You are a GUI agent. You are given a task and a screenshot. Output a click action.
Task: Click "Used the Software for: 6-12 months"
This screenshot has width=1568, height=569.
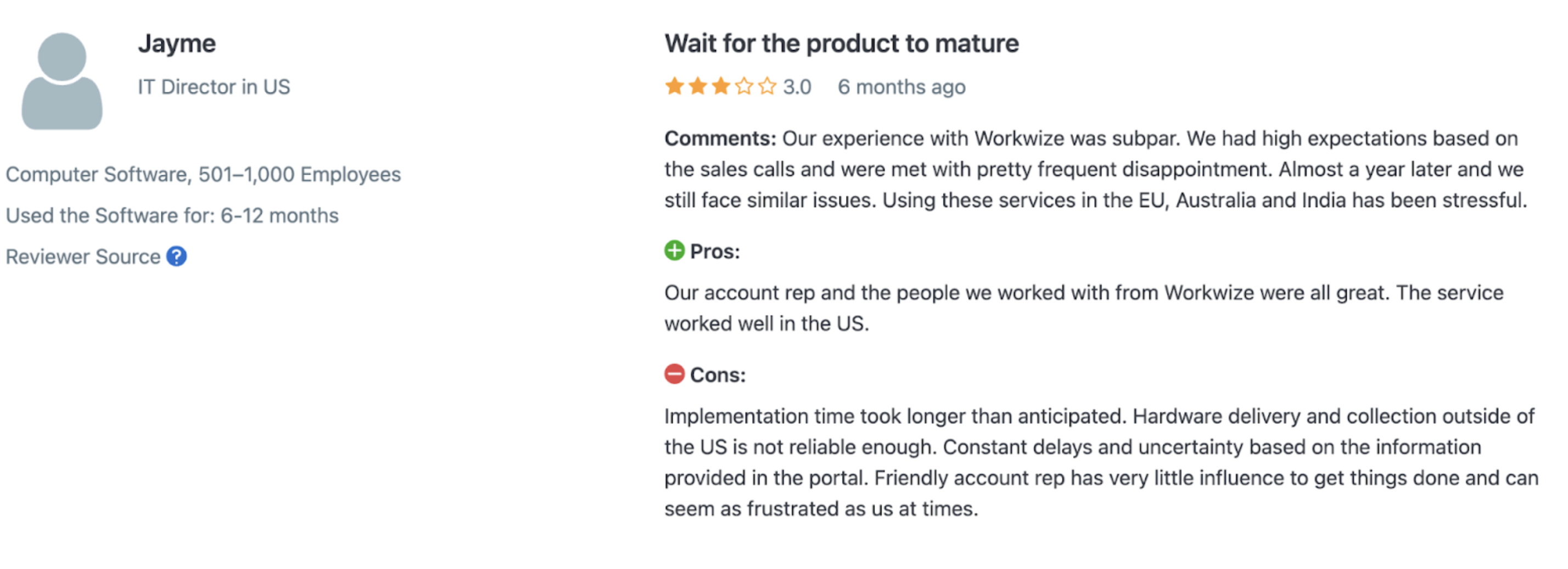tap(172, 216)
